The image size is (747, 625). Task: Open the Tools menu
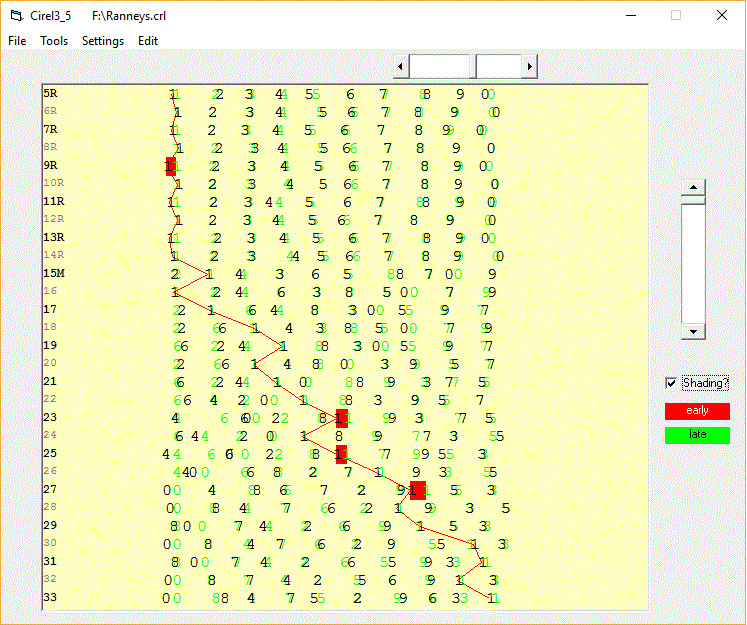point(54,41)
